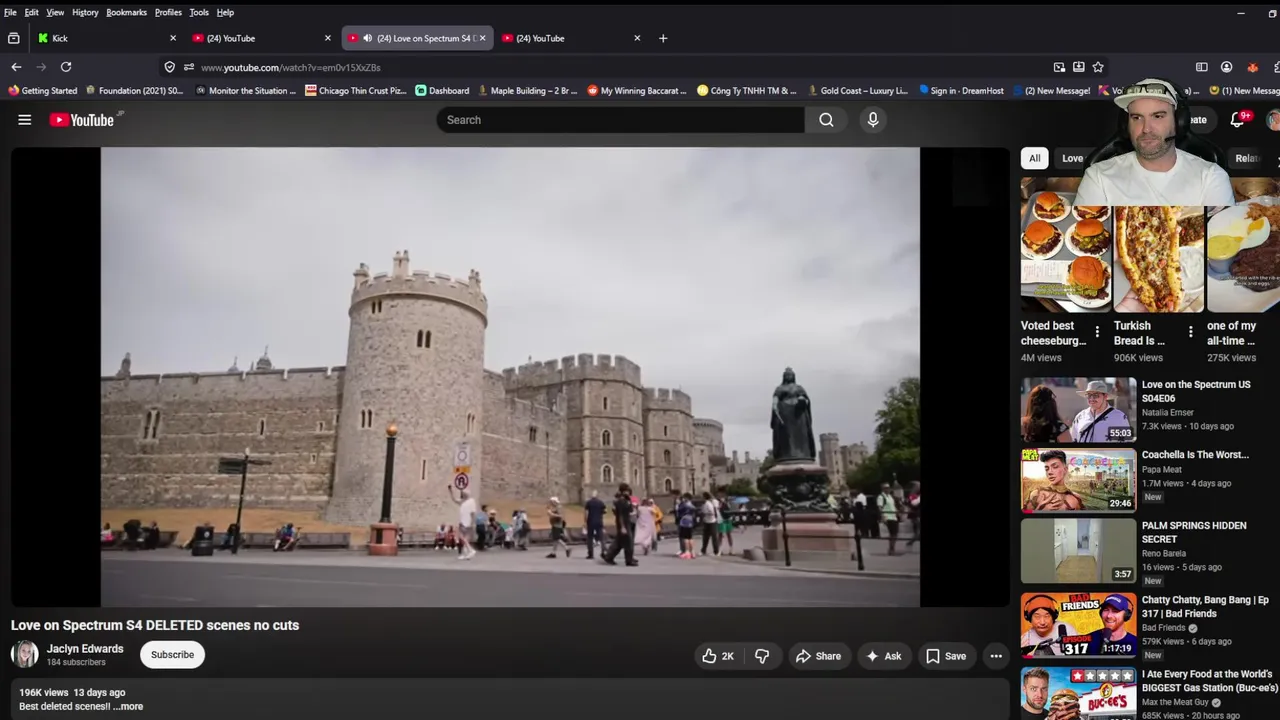Image resolution: width=1280 pixels, height=720 pixels.
Task: Go back in browser history
Action: click(16, 67)
